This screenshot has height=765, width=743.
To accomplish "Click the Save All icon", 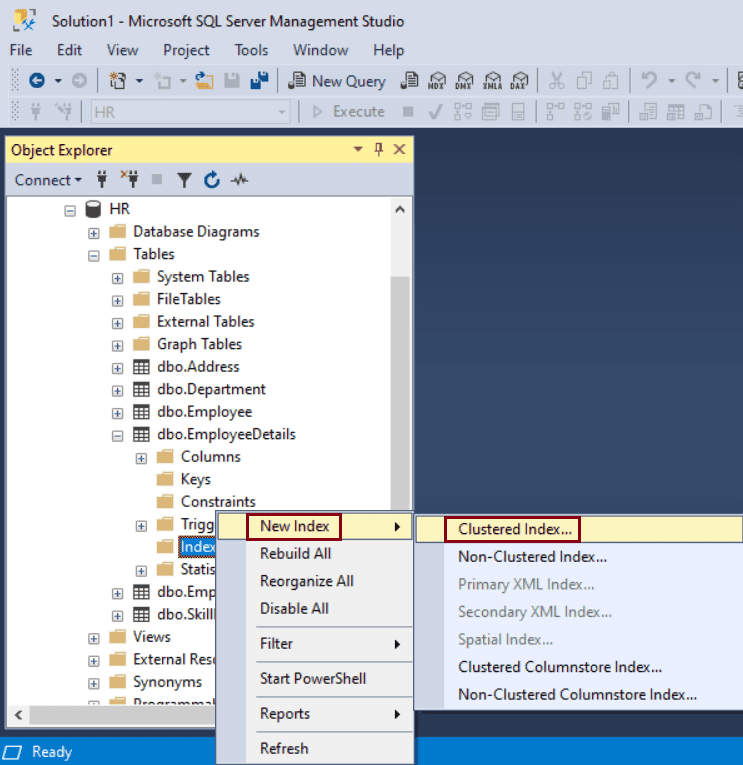I will point(259,81).
